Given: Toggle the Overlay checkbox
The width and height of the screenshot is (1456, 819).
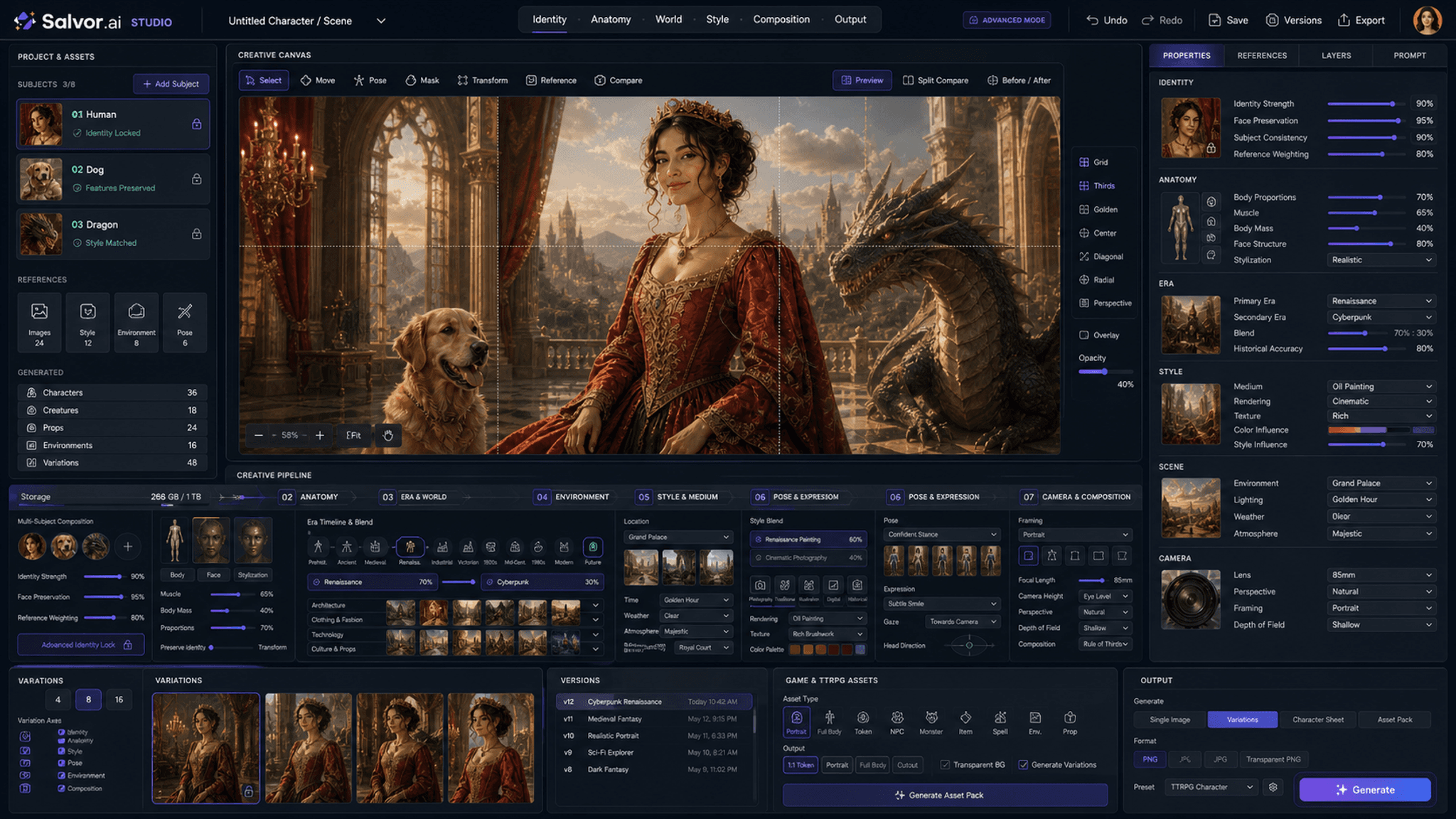Looking at the screenshot, I should (1084, 336).
